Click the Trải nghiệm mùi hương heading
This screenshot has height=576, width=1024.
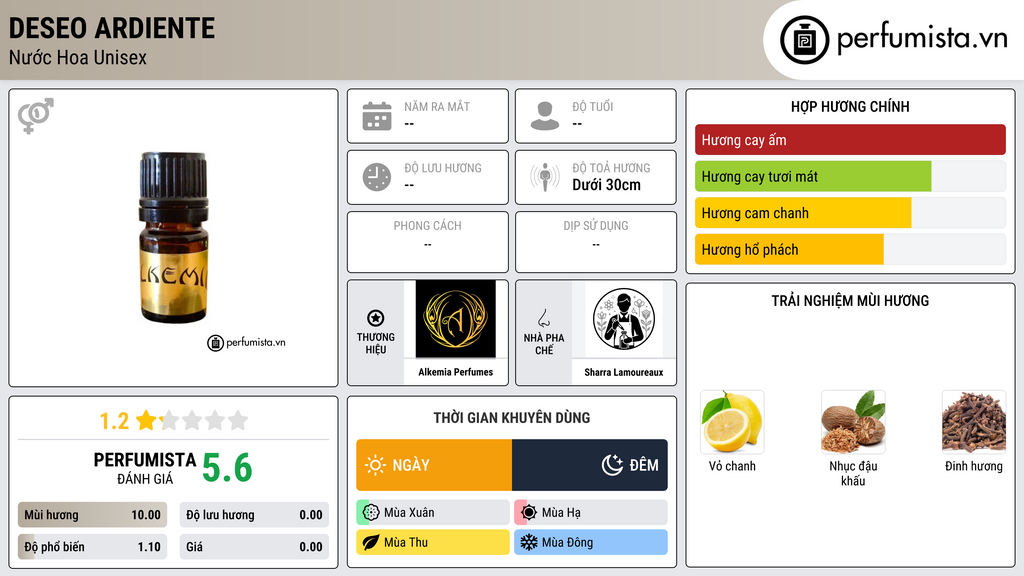click(x=850, y=300)
